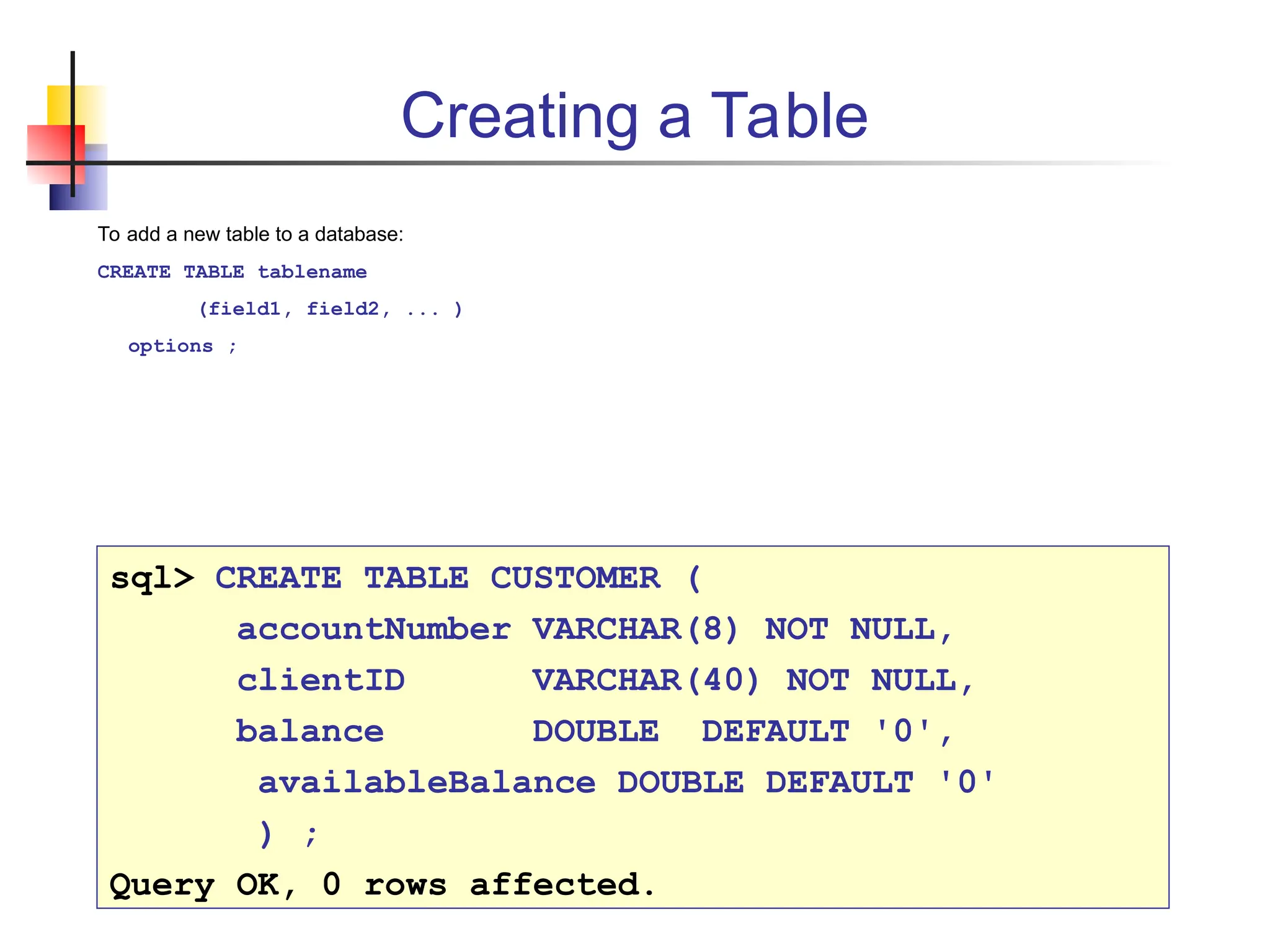Click the "availableBalance" field name

pos(427,782)
